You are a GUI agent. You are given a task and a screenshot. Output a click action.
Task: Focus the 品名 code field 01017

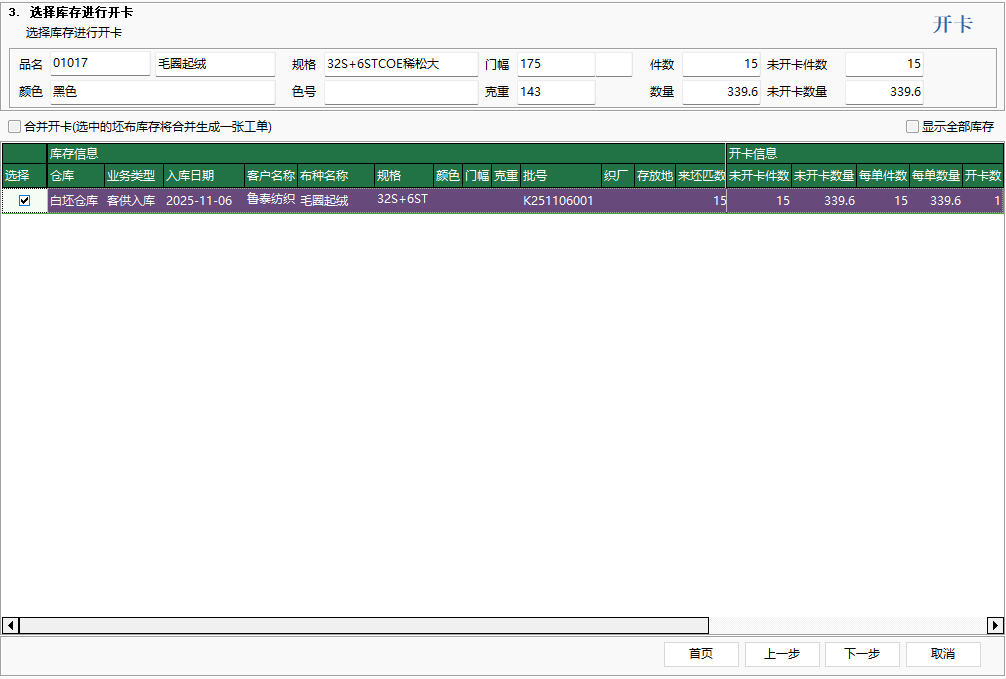tap(99, 64)
